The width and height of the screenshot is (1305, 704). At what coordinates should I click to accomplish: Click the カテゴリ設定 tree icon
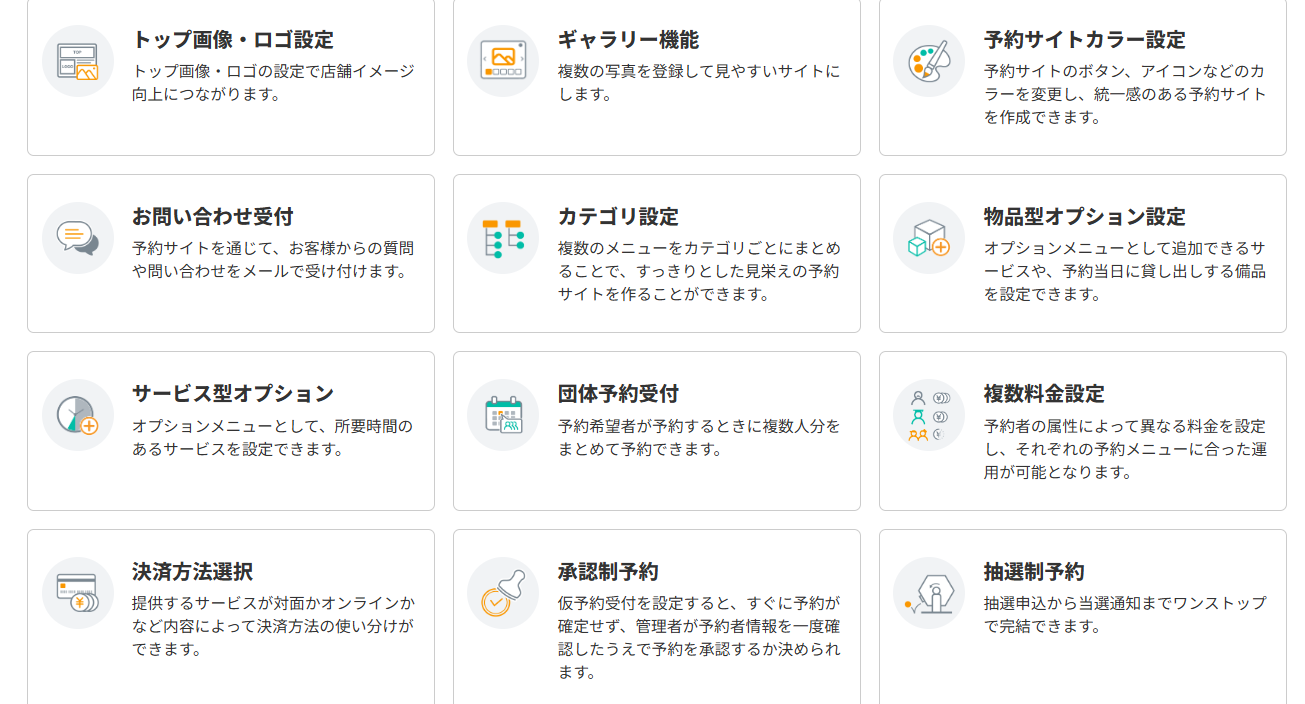(503, 238)
